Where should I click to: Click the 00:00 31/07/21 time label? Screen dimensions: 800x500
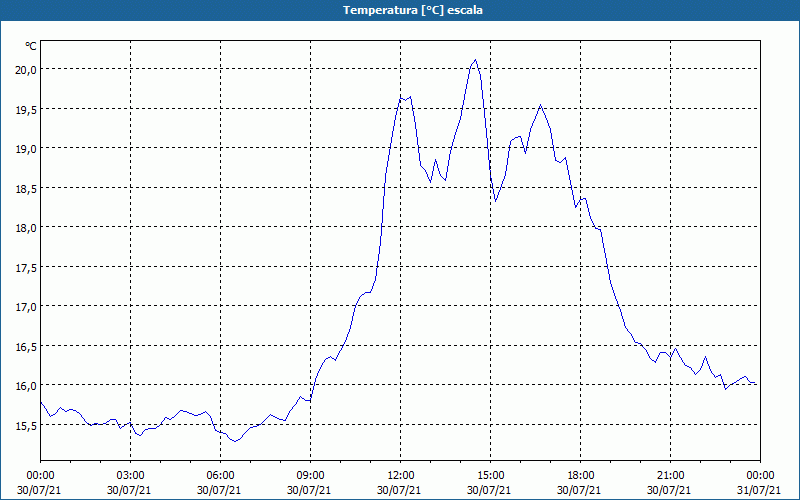point(760,483)
